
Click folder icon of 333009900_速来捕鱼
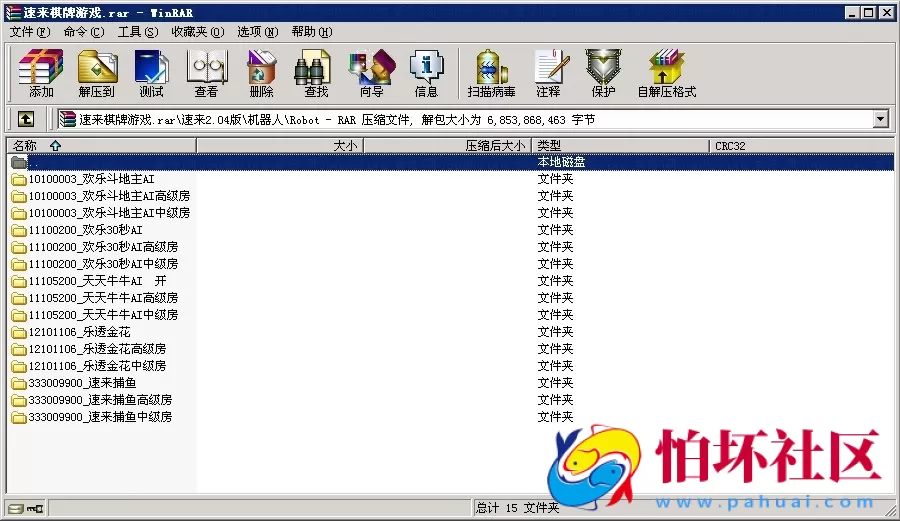pos(19,383)
